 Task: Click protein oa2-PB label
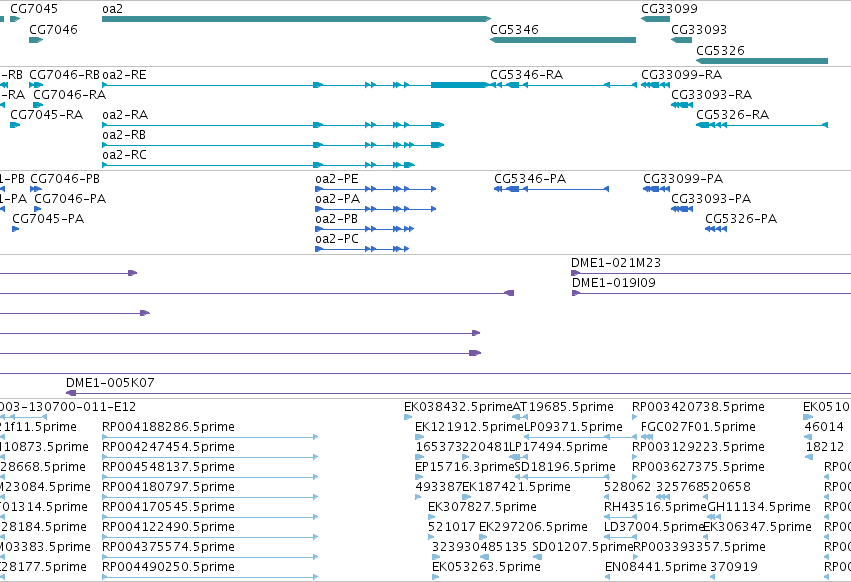click(x=336, y=219)
